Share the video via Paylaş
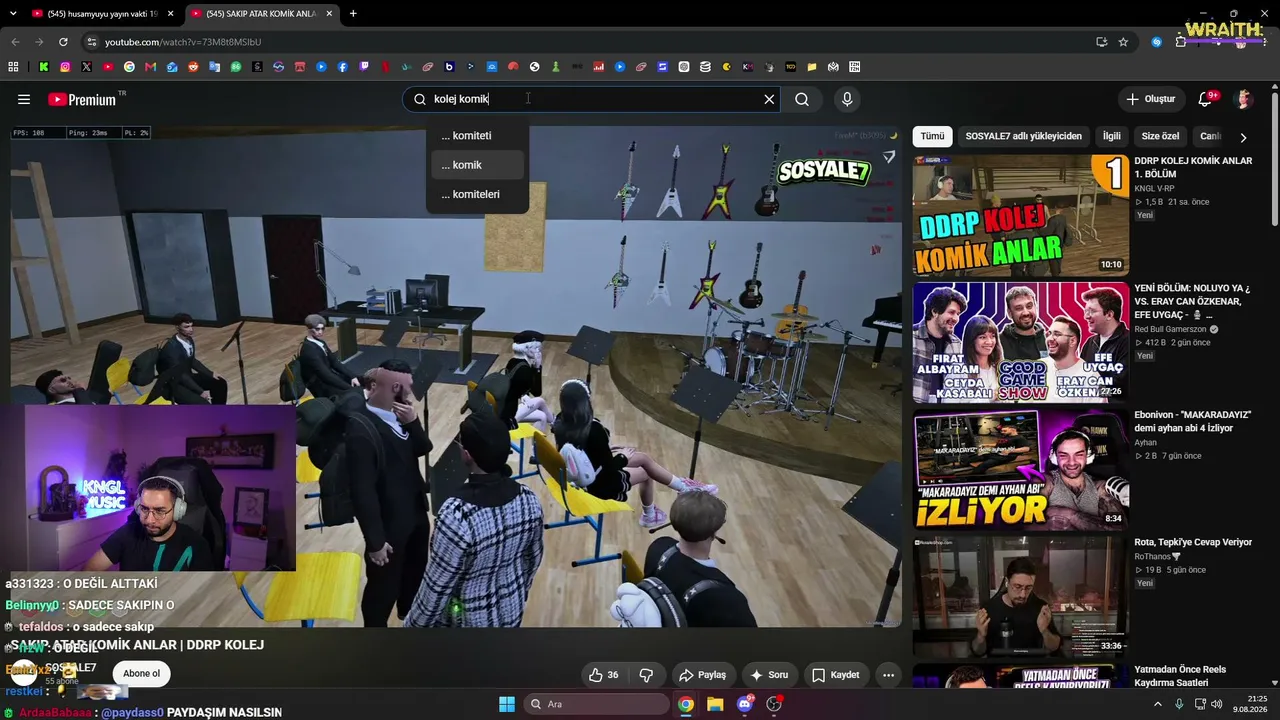1280x720 pixels. coord(703,675)
